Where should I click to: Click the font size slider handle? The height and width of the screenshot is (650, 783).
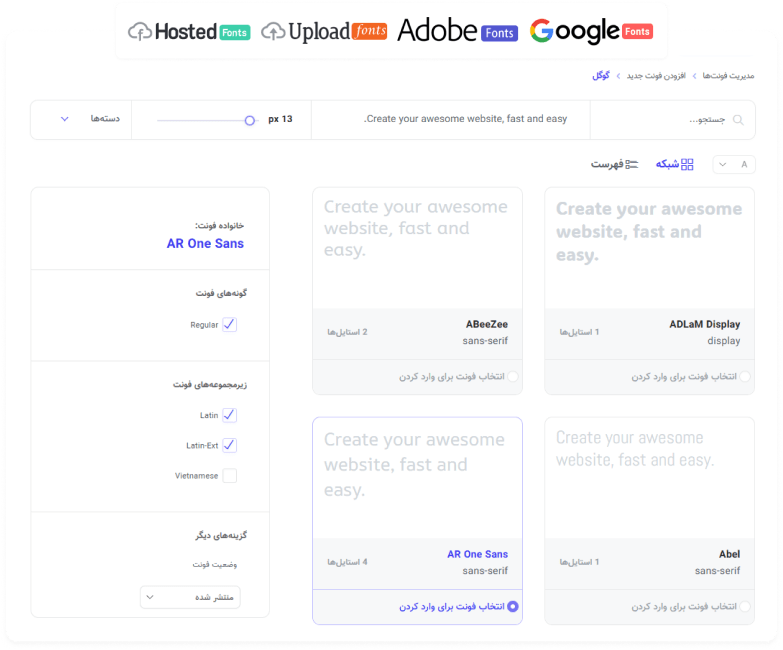click(x=250, y=120)
